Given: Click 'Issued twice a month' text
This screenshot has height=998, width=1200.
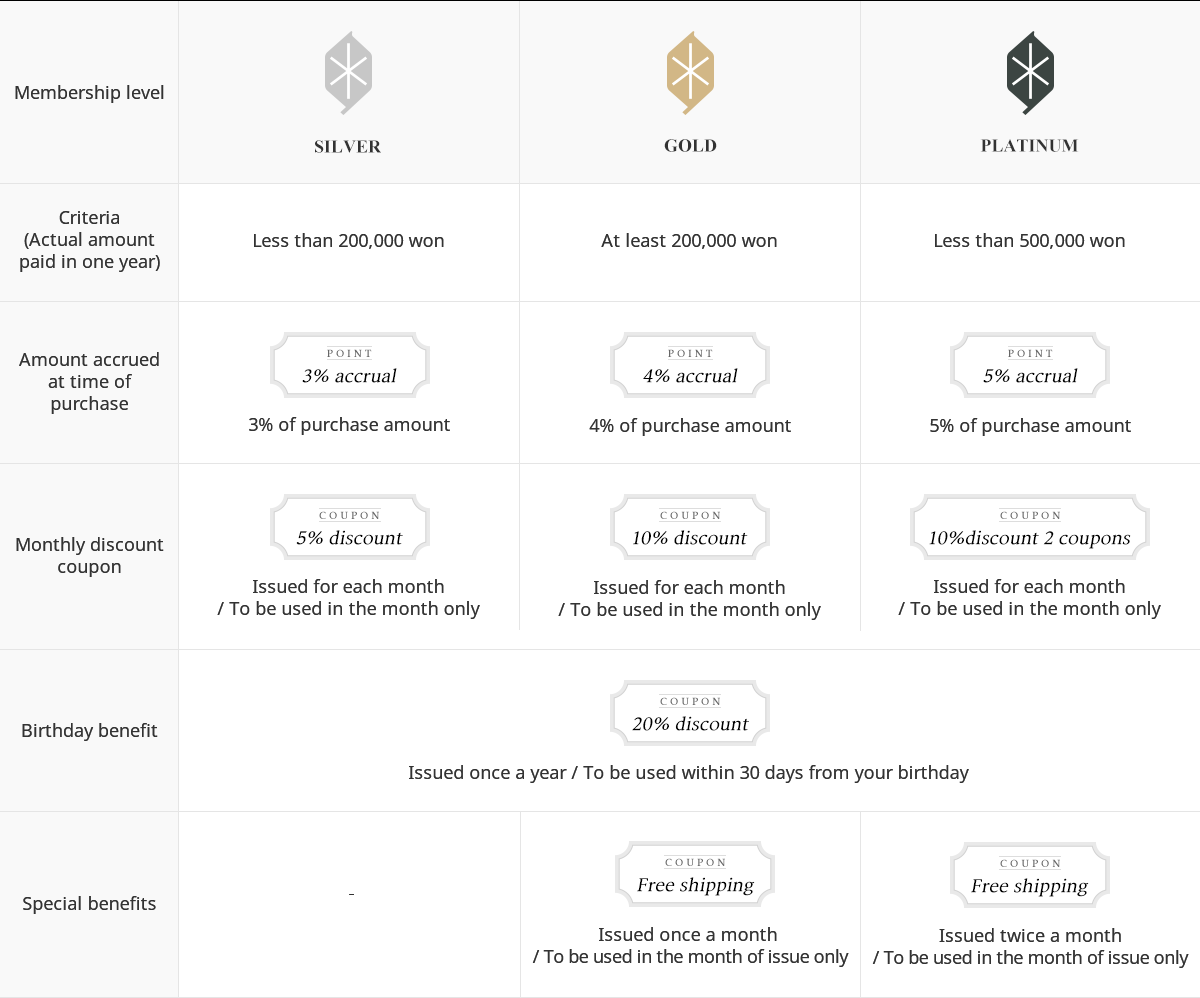Looking at the screenshot, I should [x=1030, y=936].
